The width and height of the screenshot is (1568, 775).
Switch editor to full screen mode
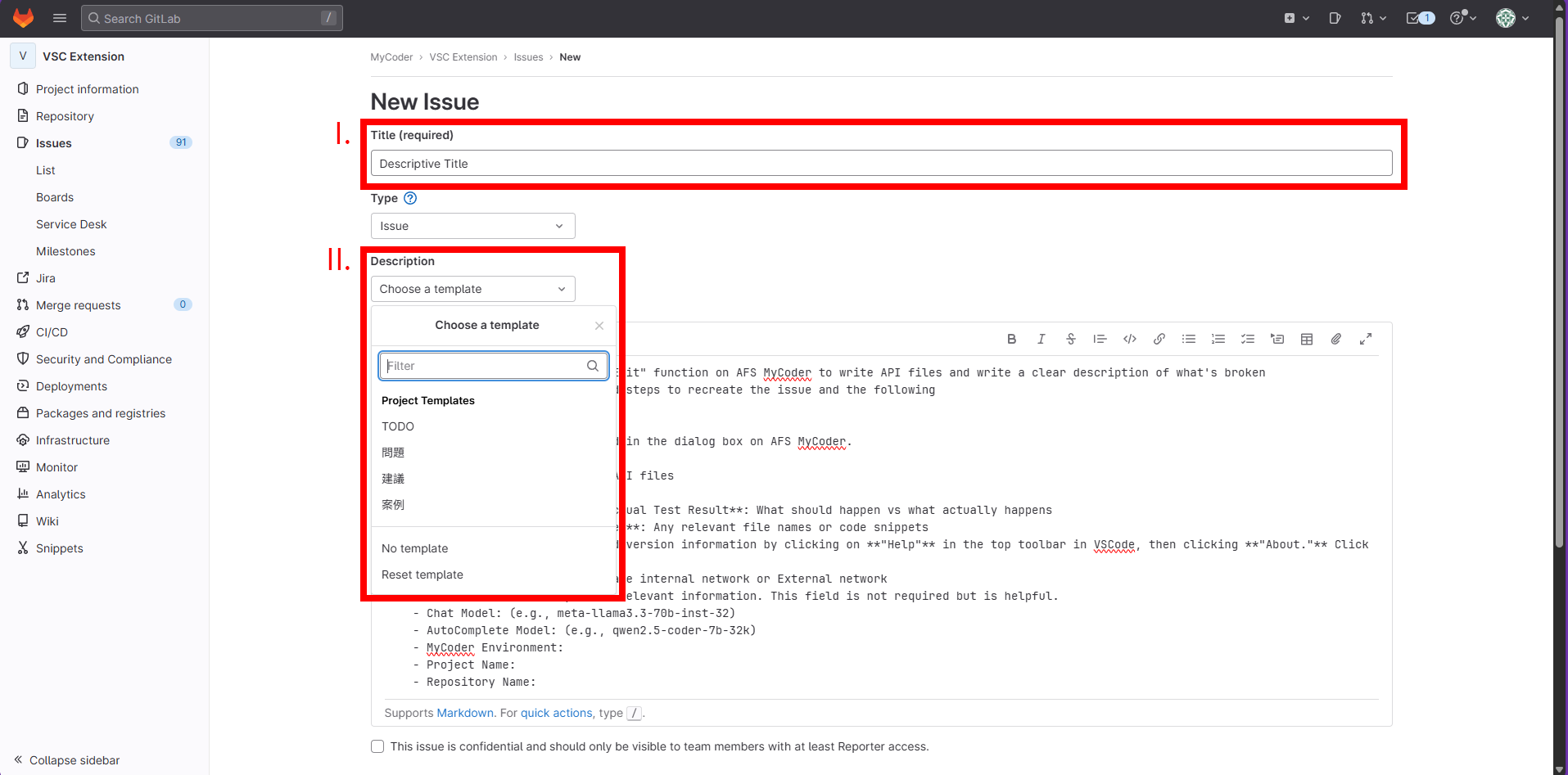coord(1366,339)
